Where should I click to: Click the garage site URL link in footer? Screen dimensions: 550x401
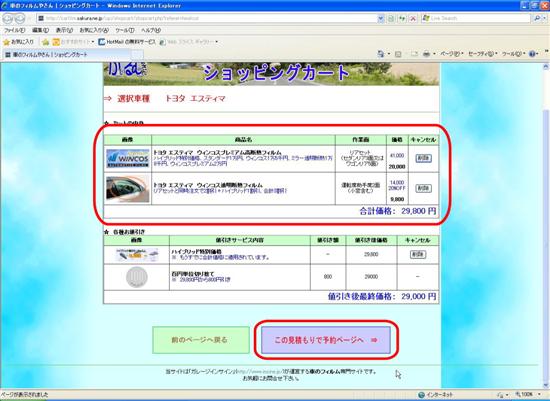pyautogui.click(x=259, y=371)
